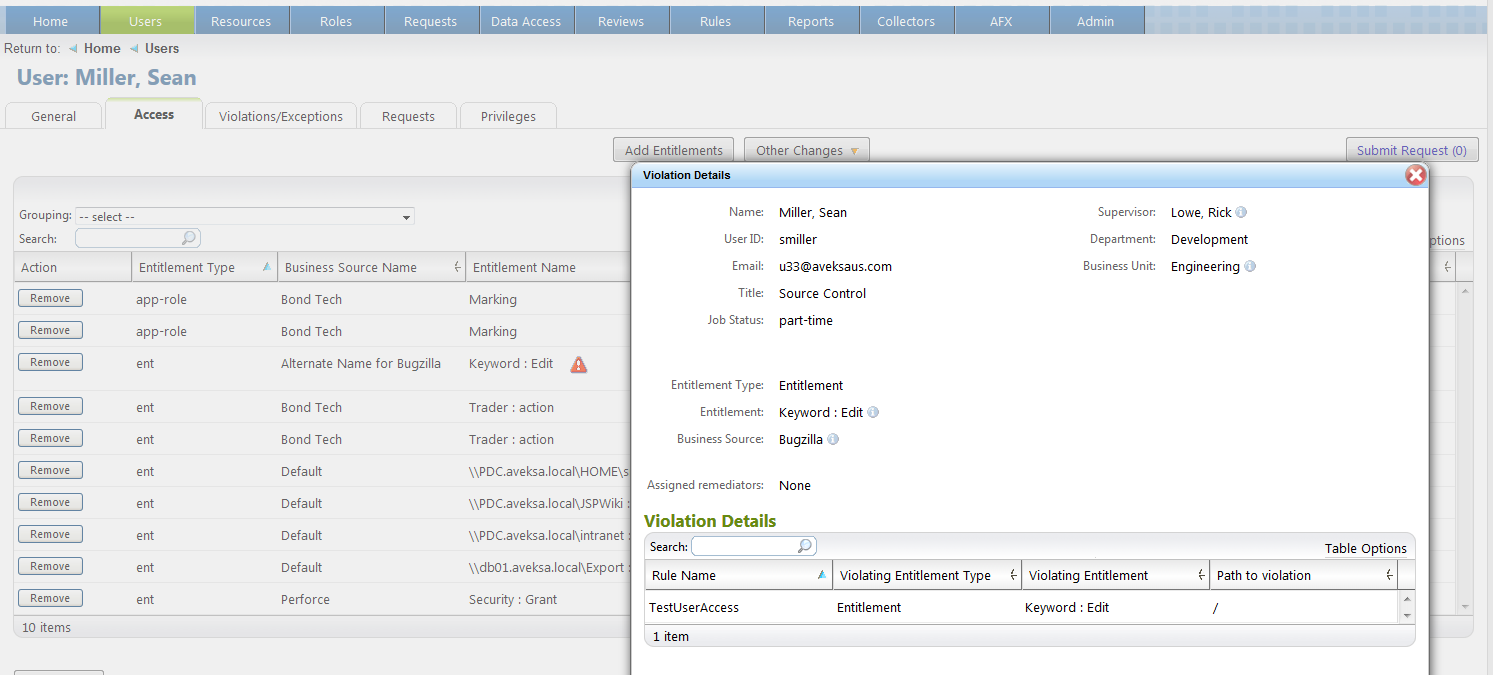Viewport: 1493px width, 675px height.
Task: Click the Add Entitlements button
Action: pyautogui.click(x=673, y=151)
